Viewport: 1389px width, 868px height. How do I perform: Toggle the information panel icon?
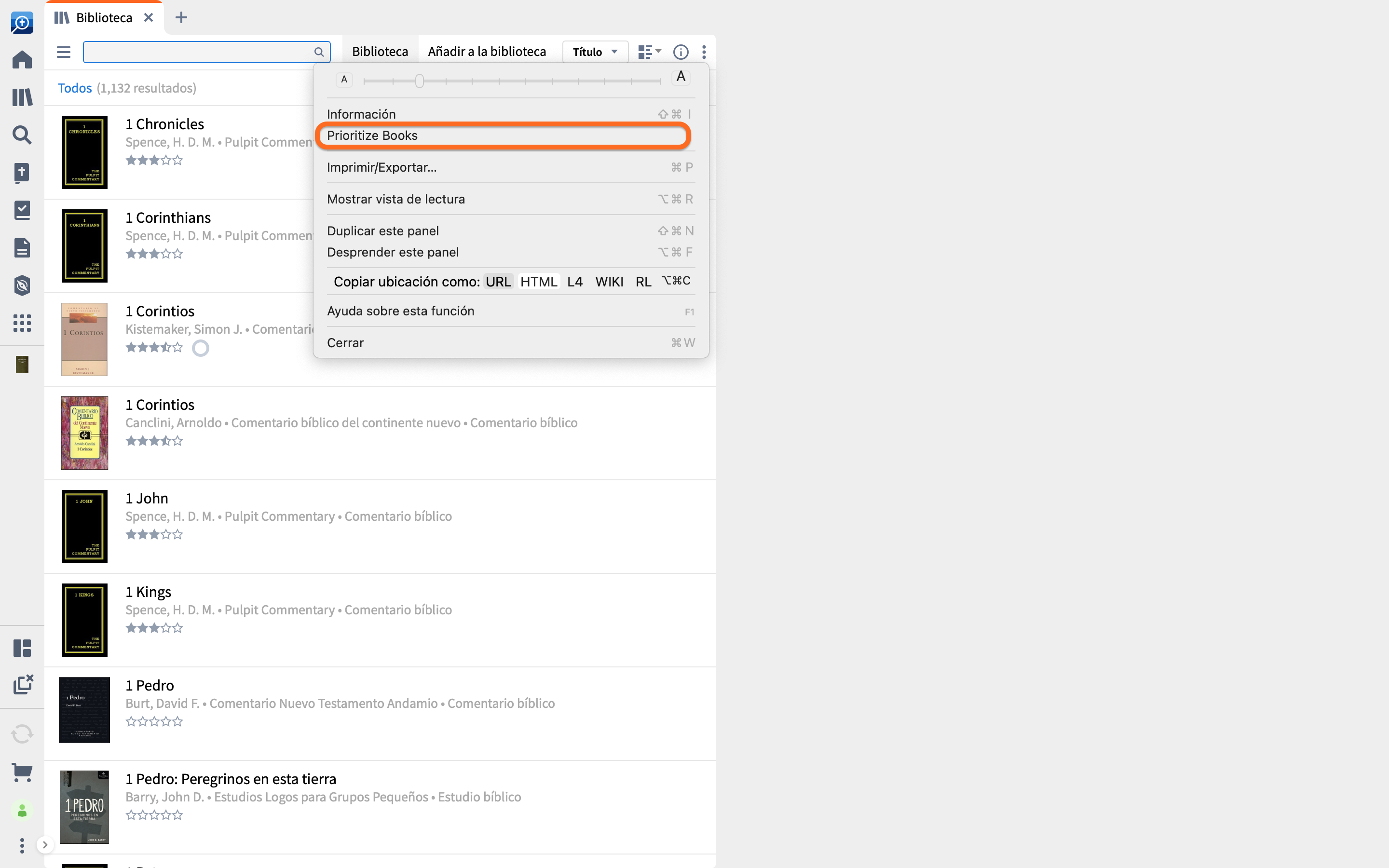point(681,52)
